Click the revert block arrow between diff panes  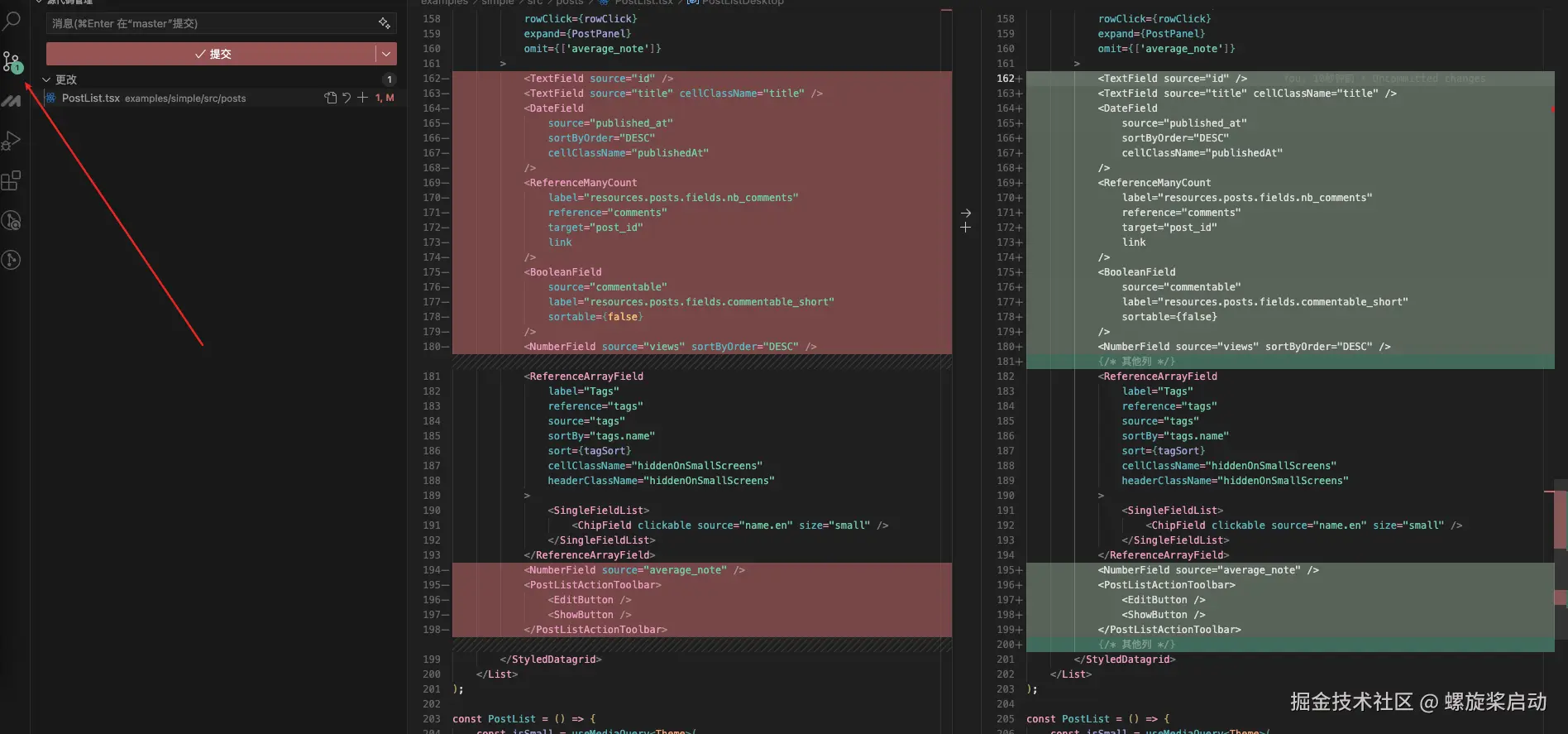pyautogui.click(x=966, y=213)
